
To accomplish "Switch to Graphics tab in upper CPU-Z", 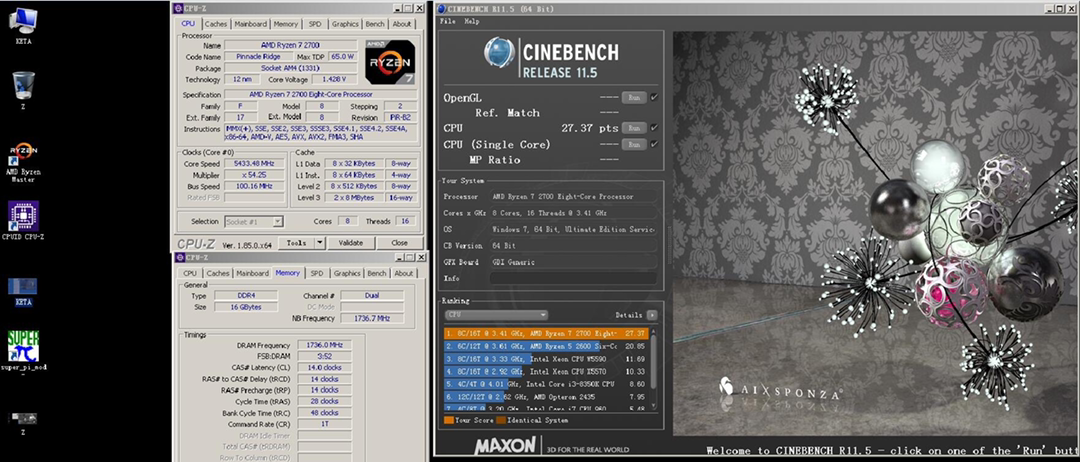I will tap(345, 23).
